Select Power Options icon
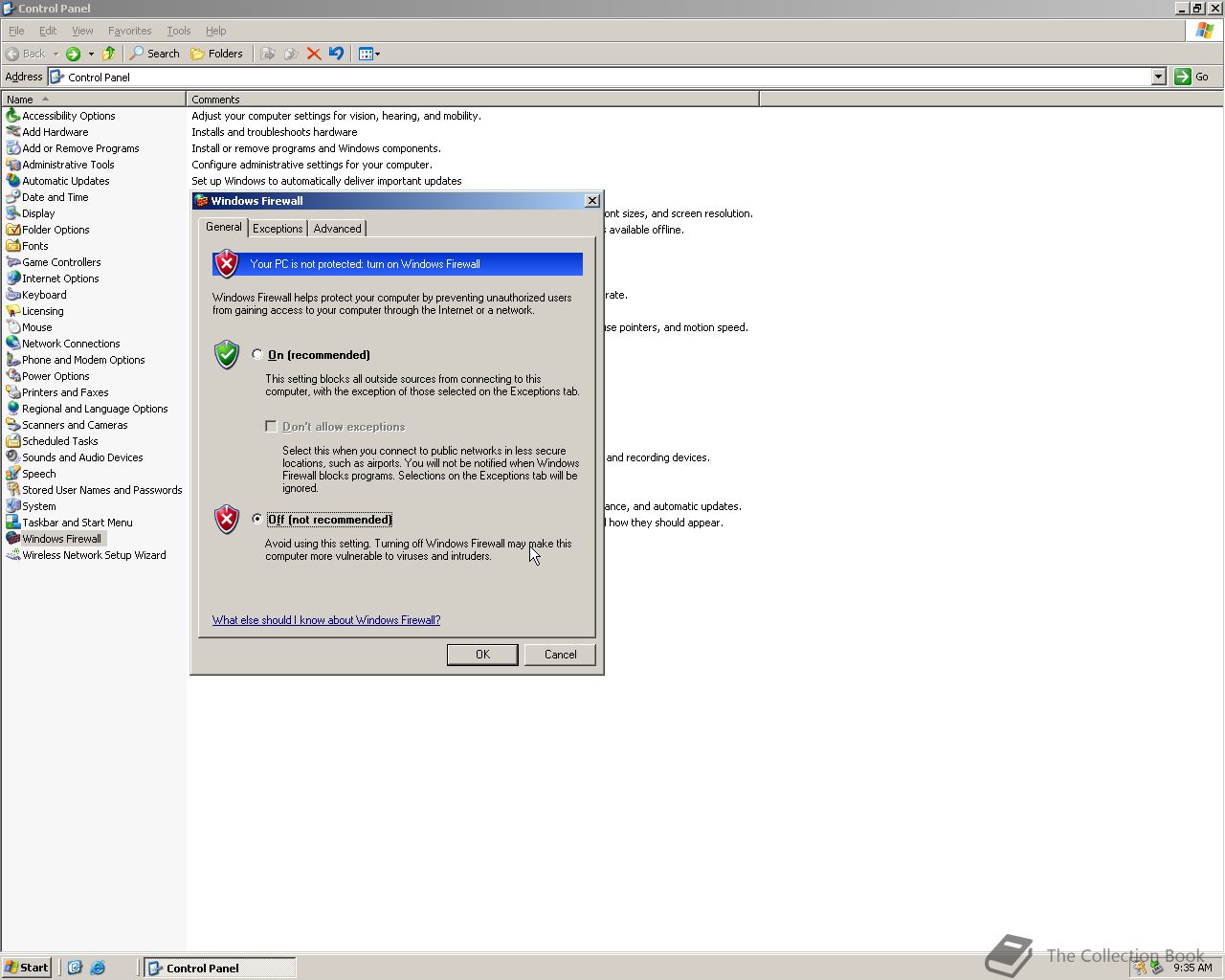This screenshot has height=980, width=1225. (13, 376)
